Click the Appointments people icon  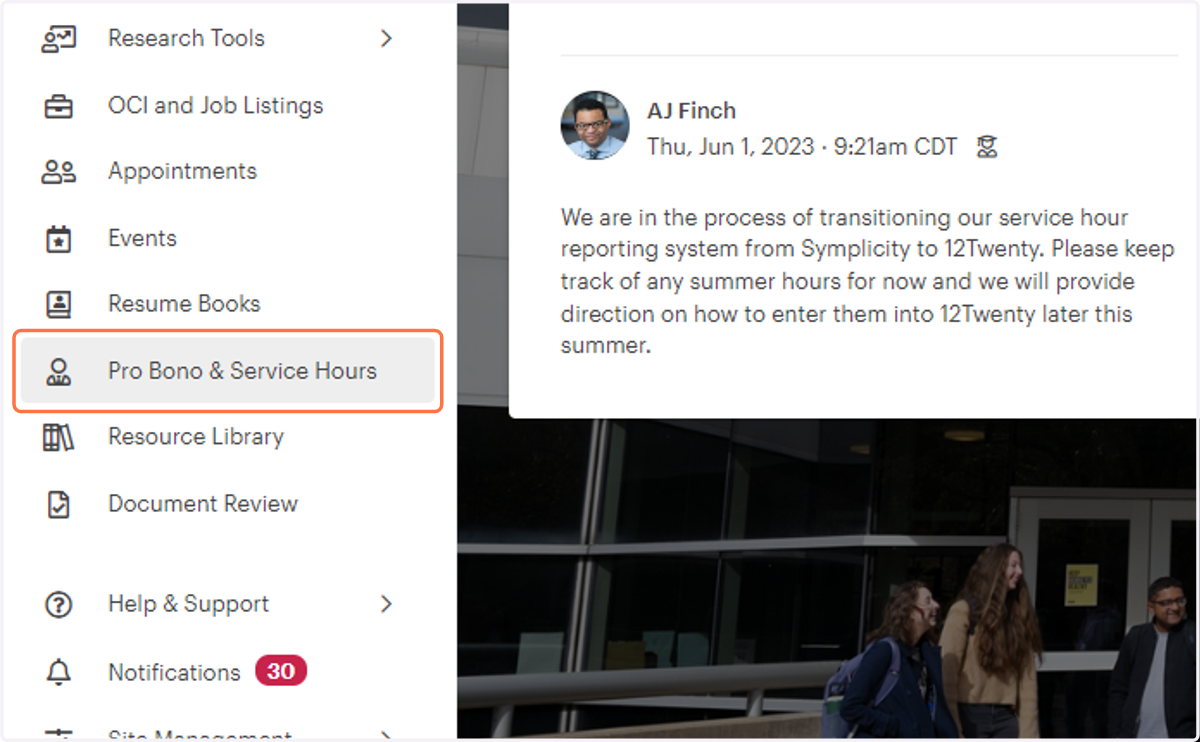[58, 172]
